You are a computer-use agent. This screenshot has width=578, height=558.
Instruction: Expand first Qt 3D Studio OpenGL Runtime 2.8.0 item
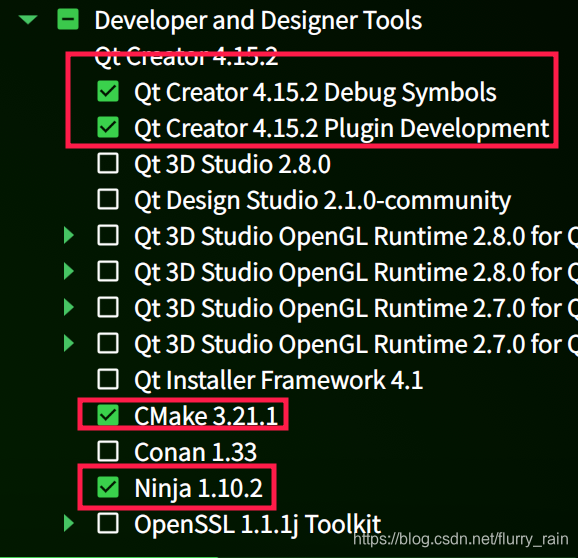69,235
